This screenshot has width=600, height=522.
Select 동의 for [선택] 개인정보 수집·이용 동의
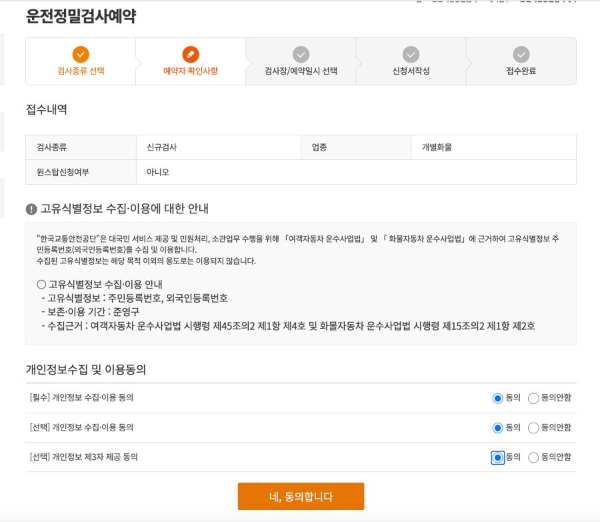(x=497, y=428)
